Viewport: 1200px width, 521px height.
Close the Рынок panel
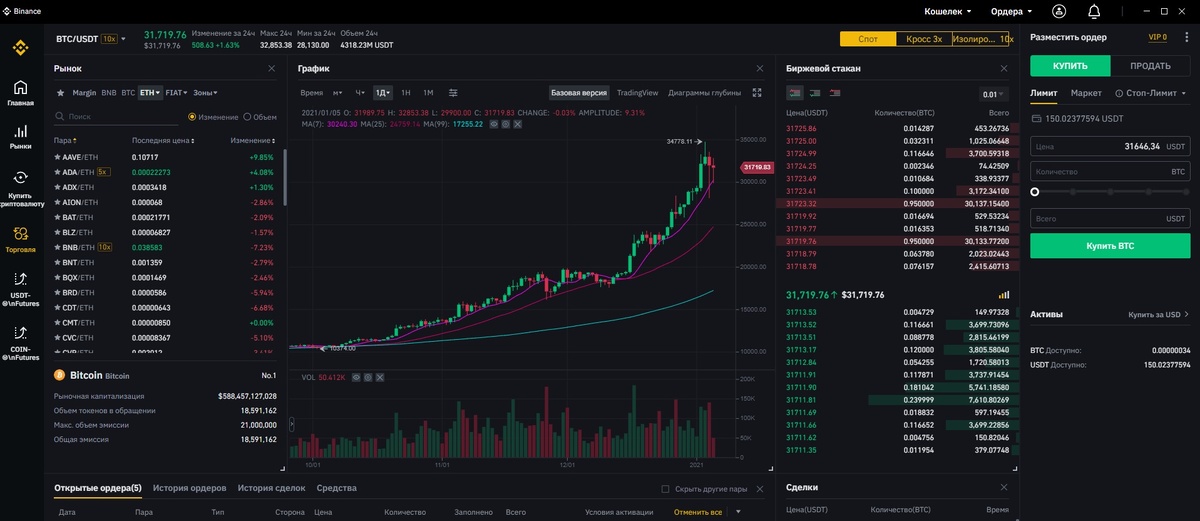[272, 68]
